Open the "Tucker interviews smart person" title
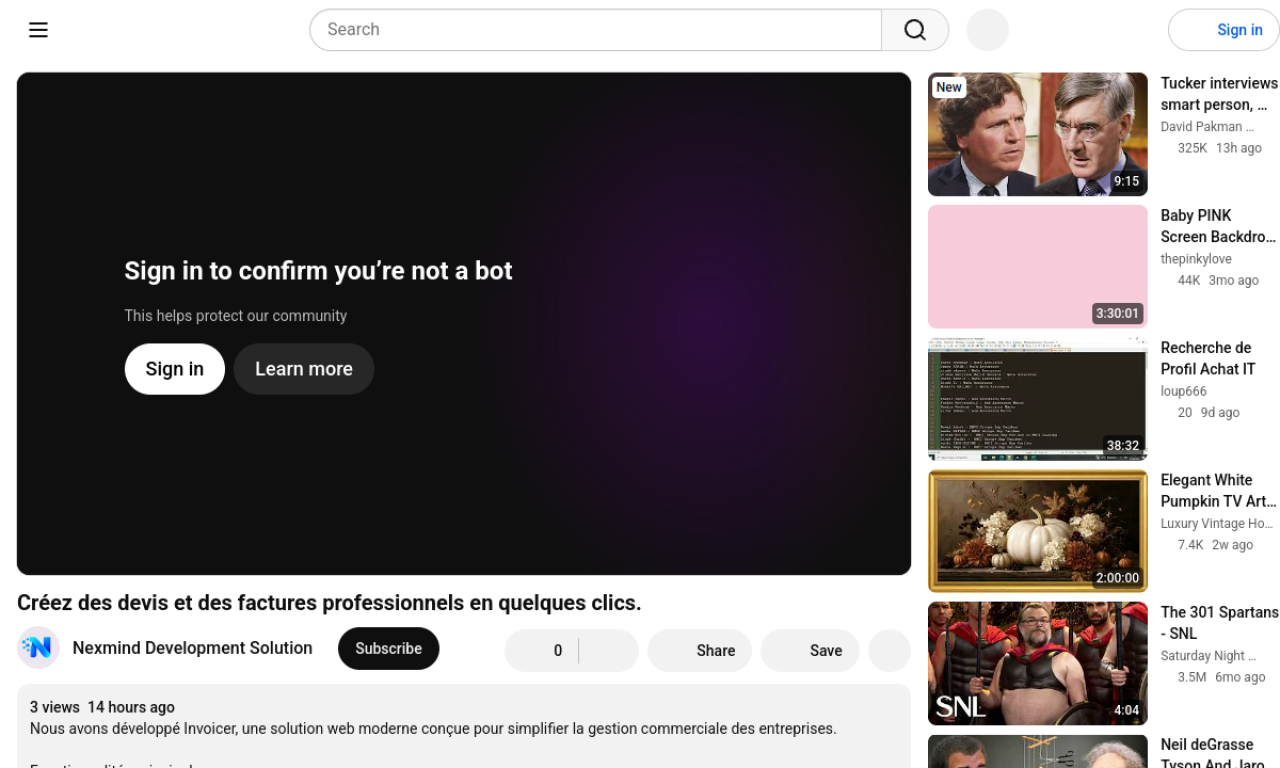Image resolution: width=1280 pixels, height=768 pixels. point(1219,94)
